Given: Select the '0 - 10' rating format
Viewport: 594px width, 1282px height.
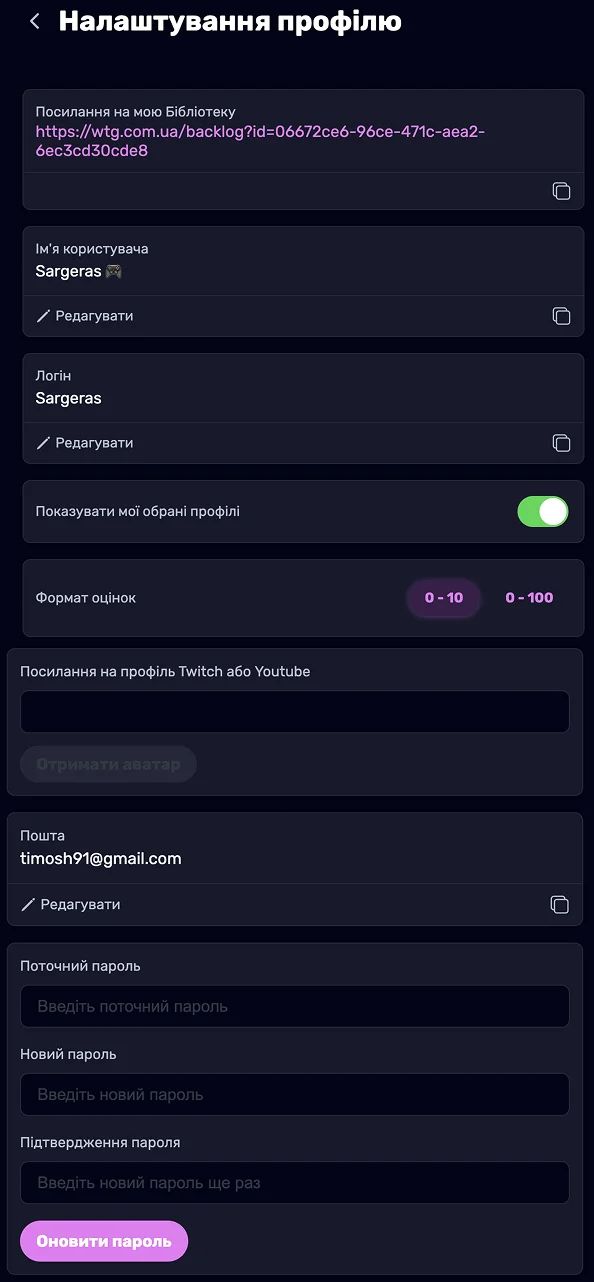Looking at the screenshot, I should (443, 597).
